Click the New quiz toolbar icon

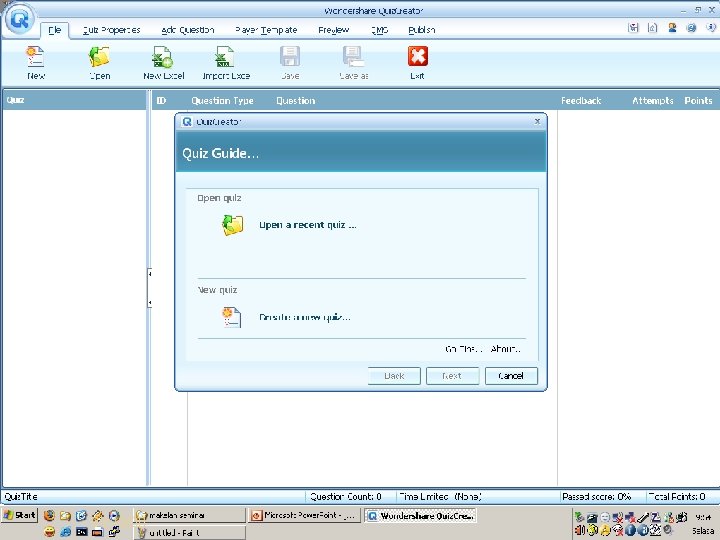[35, 56]
